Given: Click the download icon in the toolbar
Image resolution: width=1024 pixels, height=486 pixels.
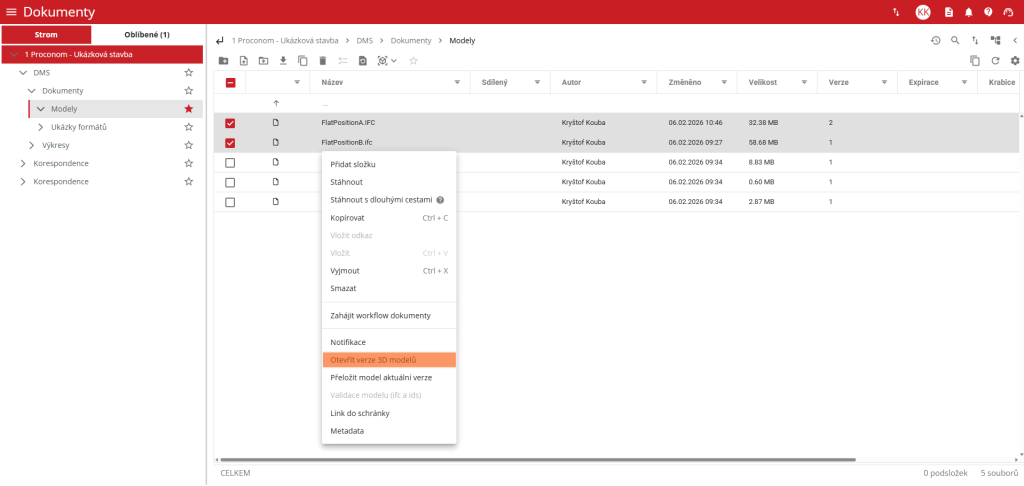Looking at the screenshot, I should click(283, 61).
